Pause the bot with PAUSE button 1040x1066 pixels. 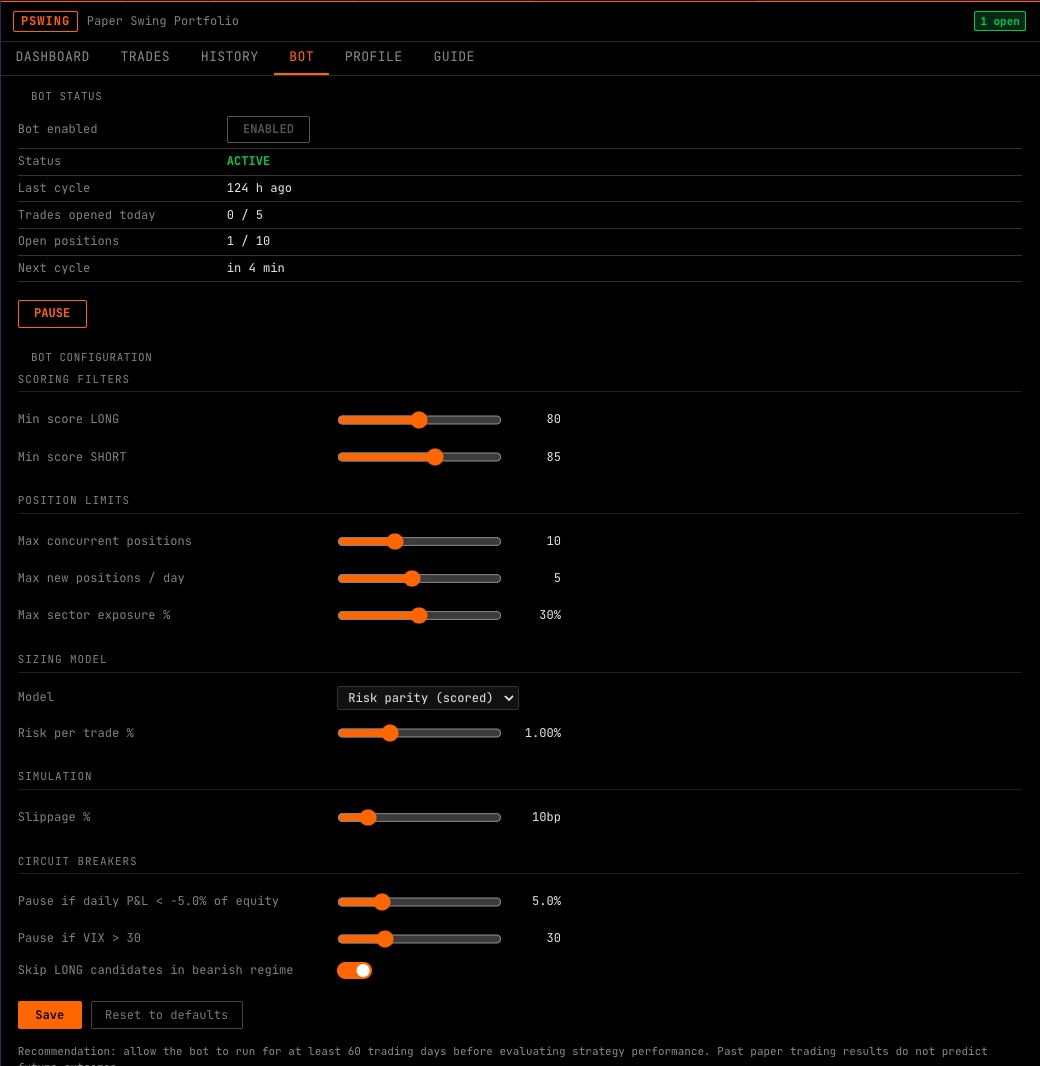52,313
